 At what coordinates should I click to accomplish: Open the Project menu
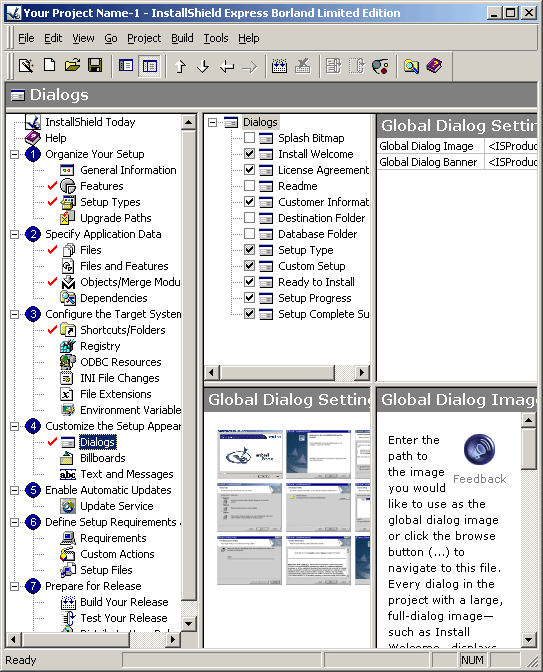(x=144, y=38)
